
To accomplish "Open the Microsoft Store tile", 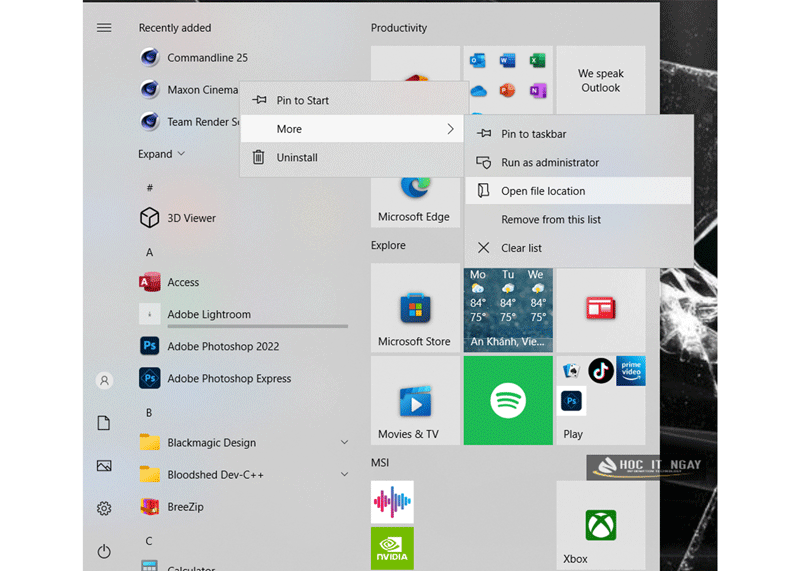I will [x=415, y=308].
